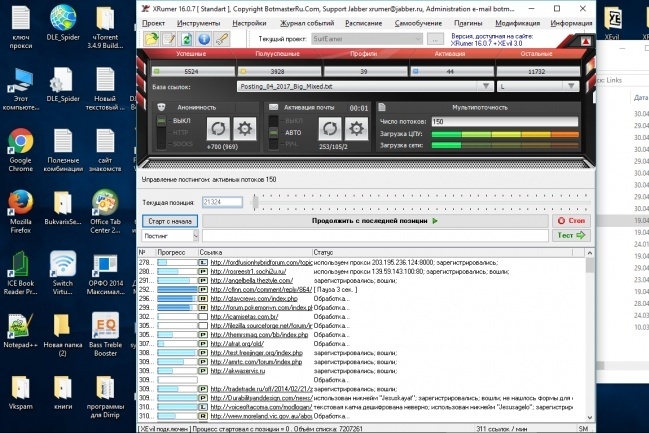Click the edit project notepad icon
649x433 pixels.
click(169, 39)
